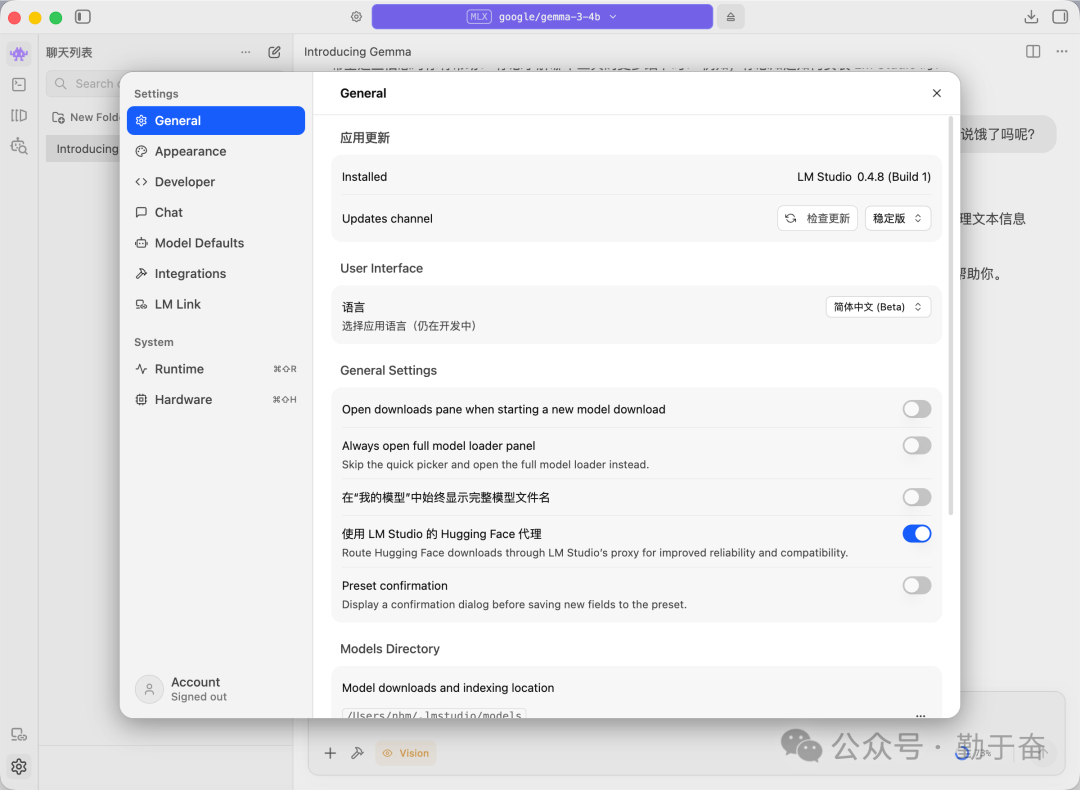
Task: Click the settings dialog vertical scrollbar
Action: [x=951, y=317]
